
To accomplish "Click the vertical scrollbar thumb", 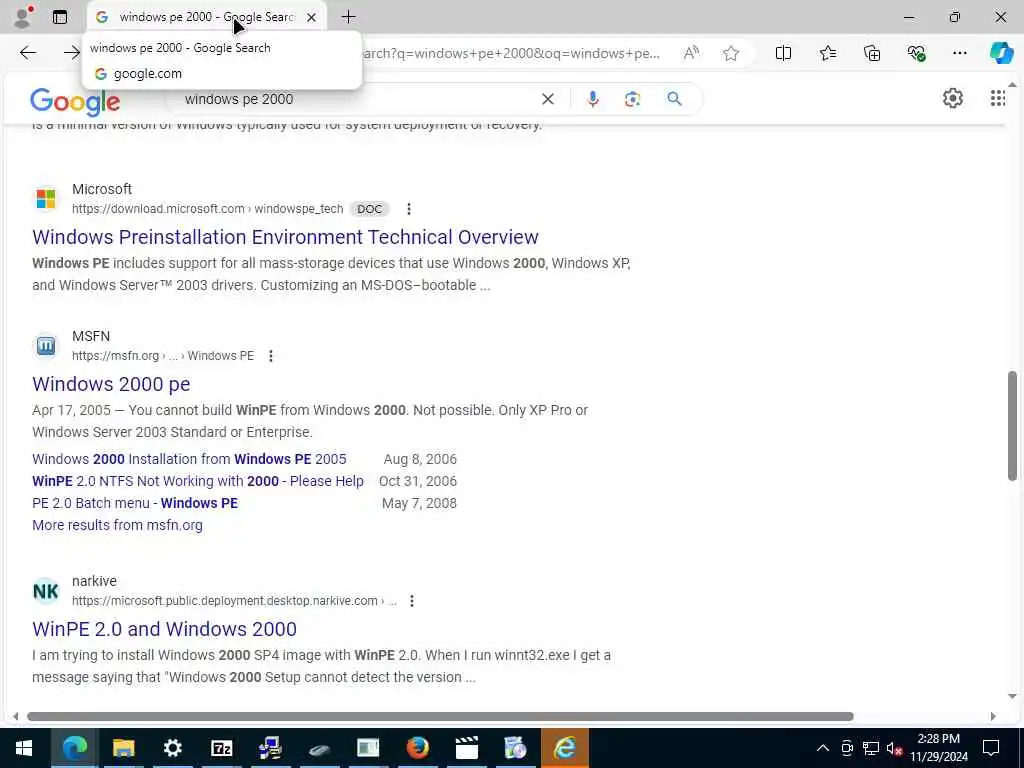I will 1012,426.
